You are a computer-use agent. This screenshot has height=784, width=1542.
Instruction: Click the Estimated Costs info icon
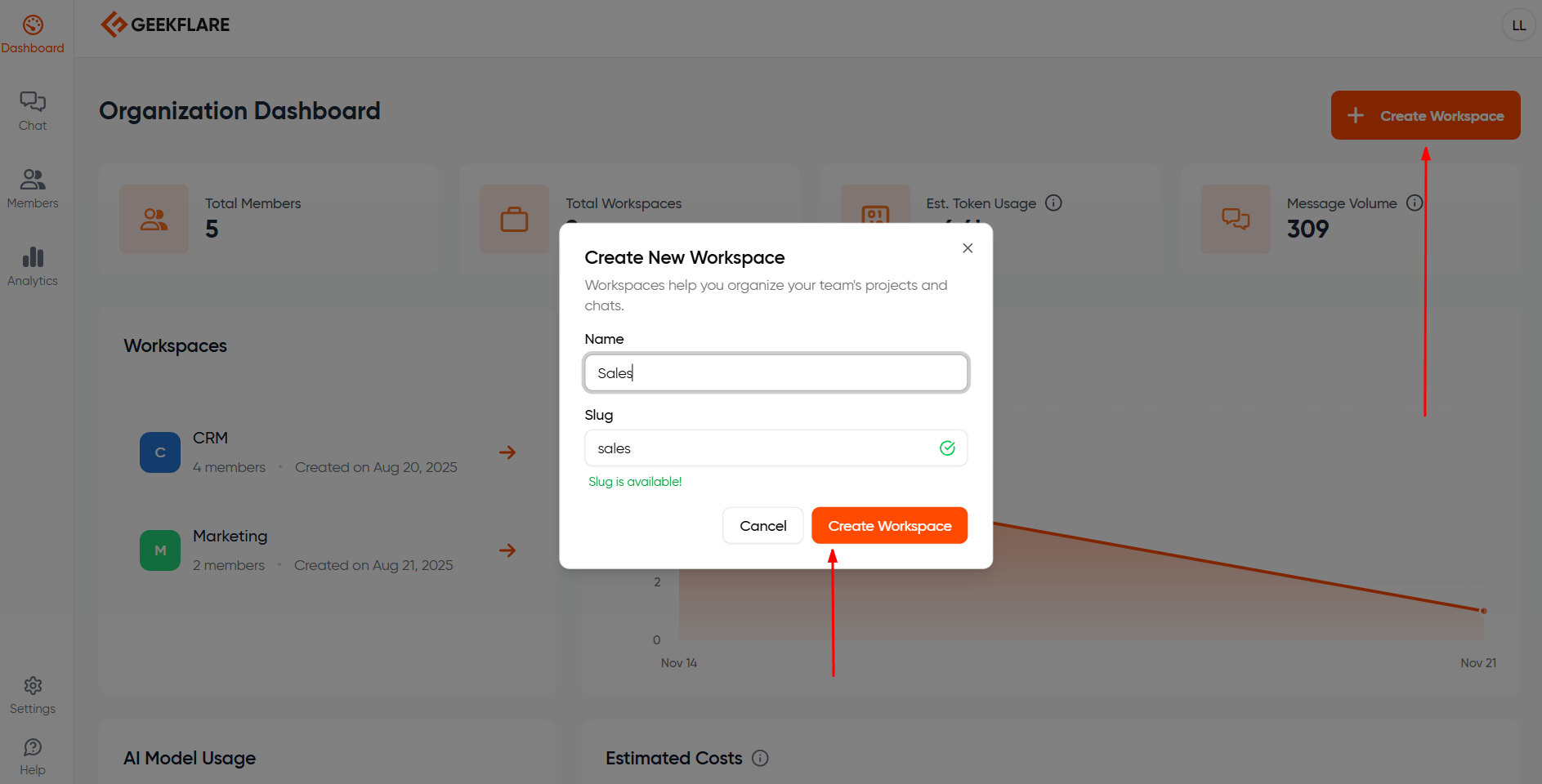coord(760,758)
